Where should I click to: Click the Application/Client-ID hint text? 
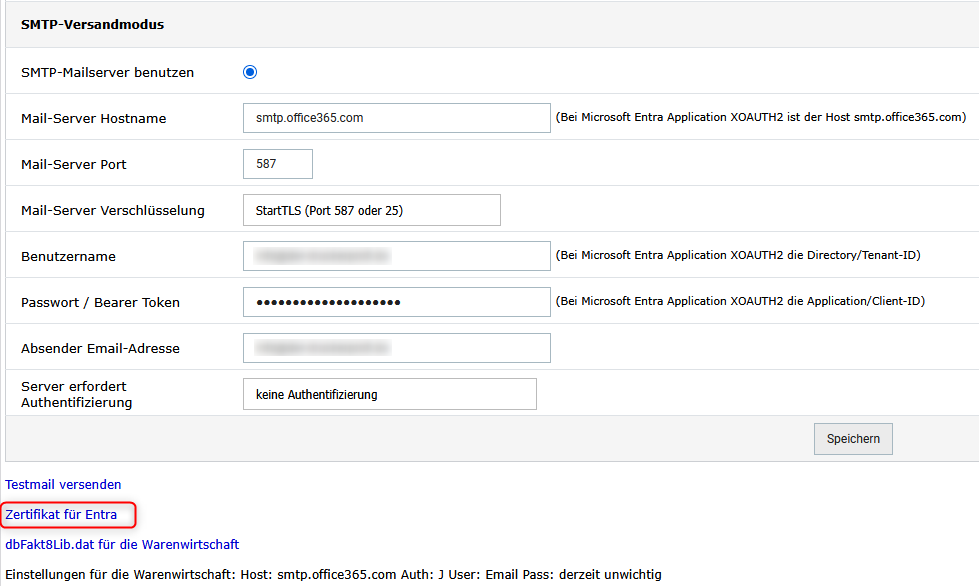click(740, 301)
